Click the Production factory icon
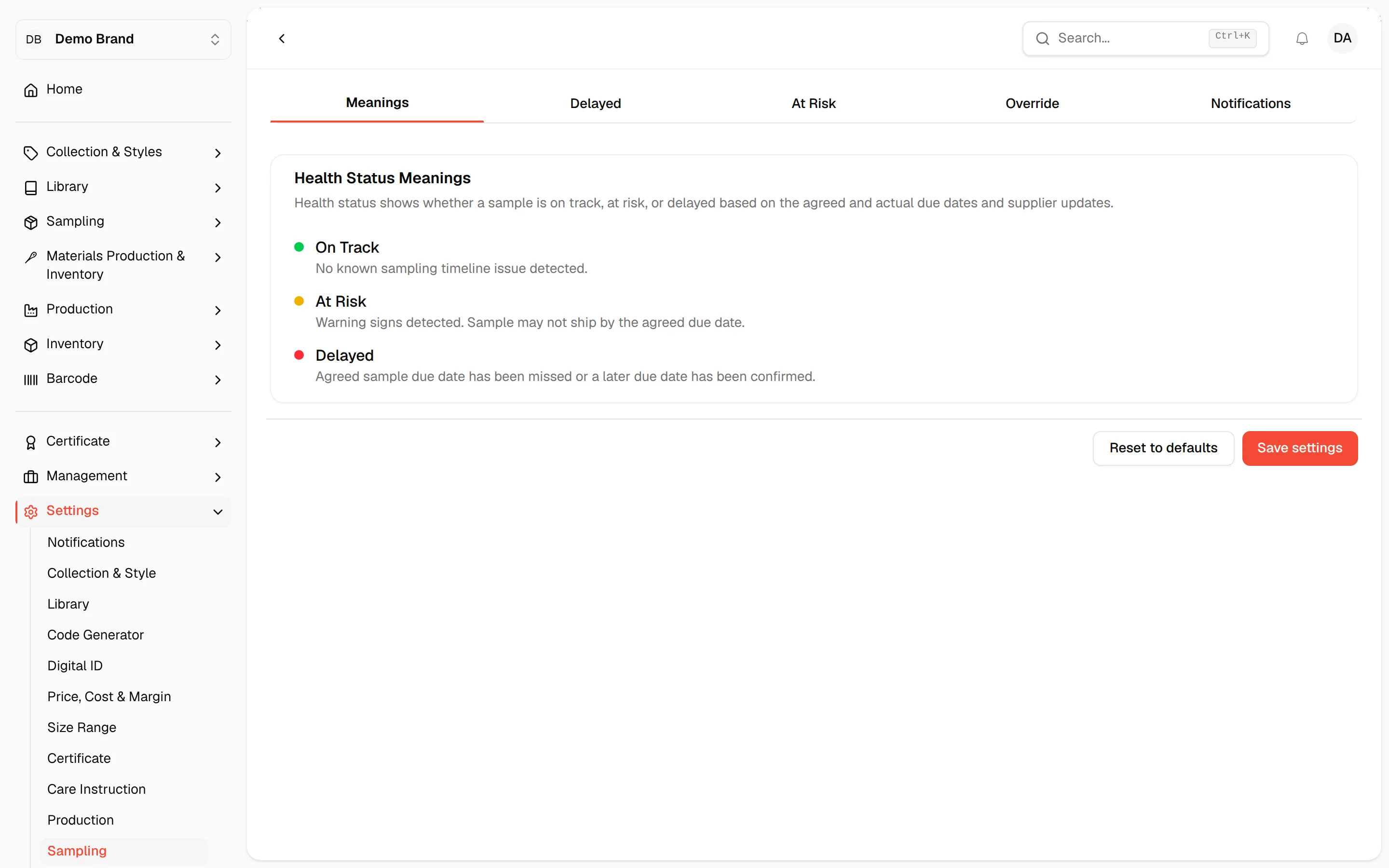Image resolution: width=1389 pixels, height=868 pixels. coord(31,310)
